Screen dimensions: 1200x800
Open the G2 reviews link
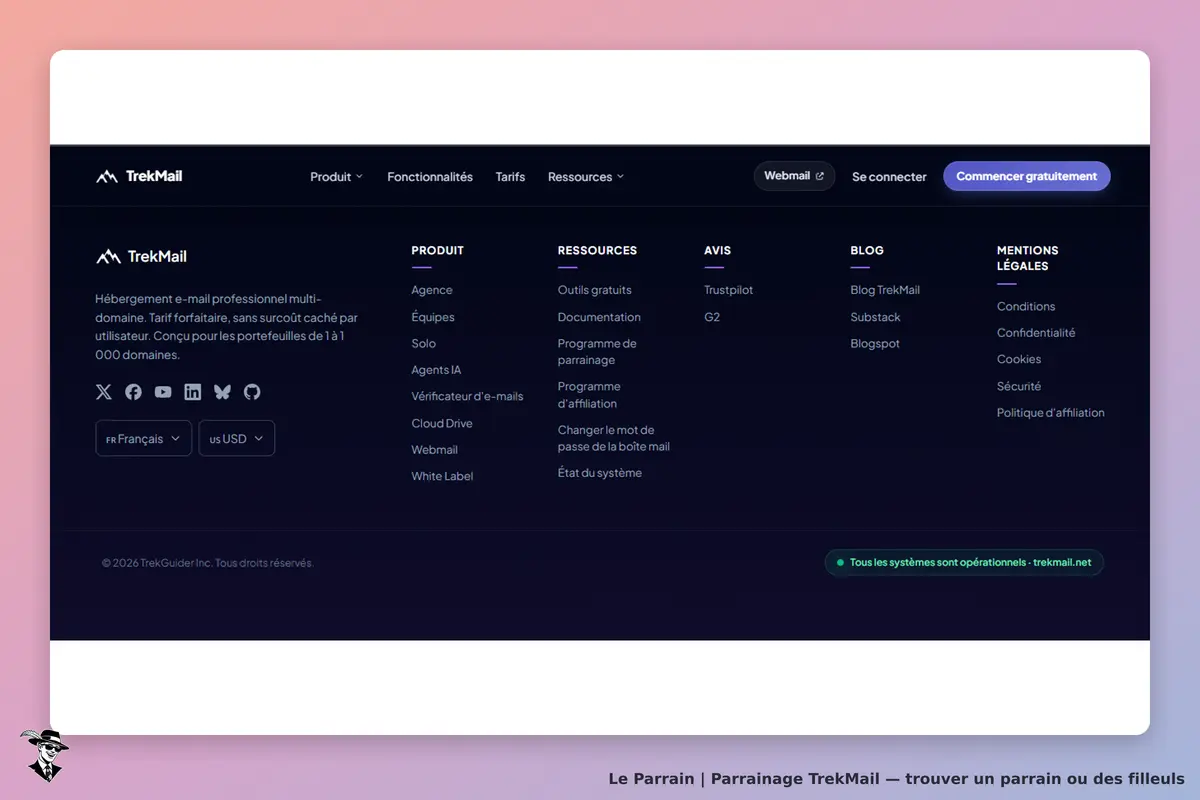pyautogui.click(x=712, y=317)
